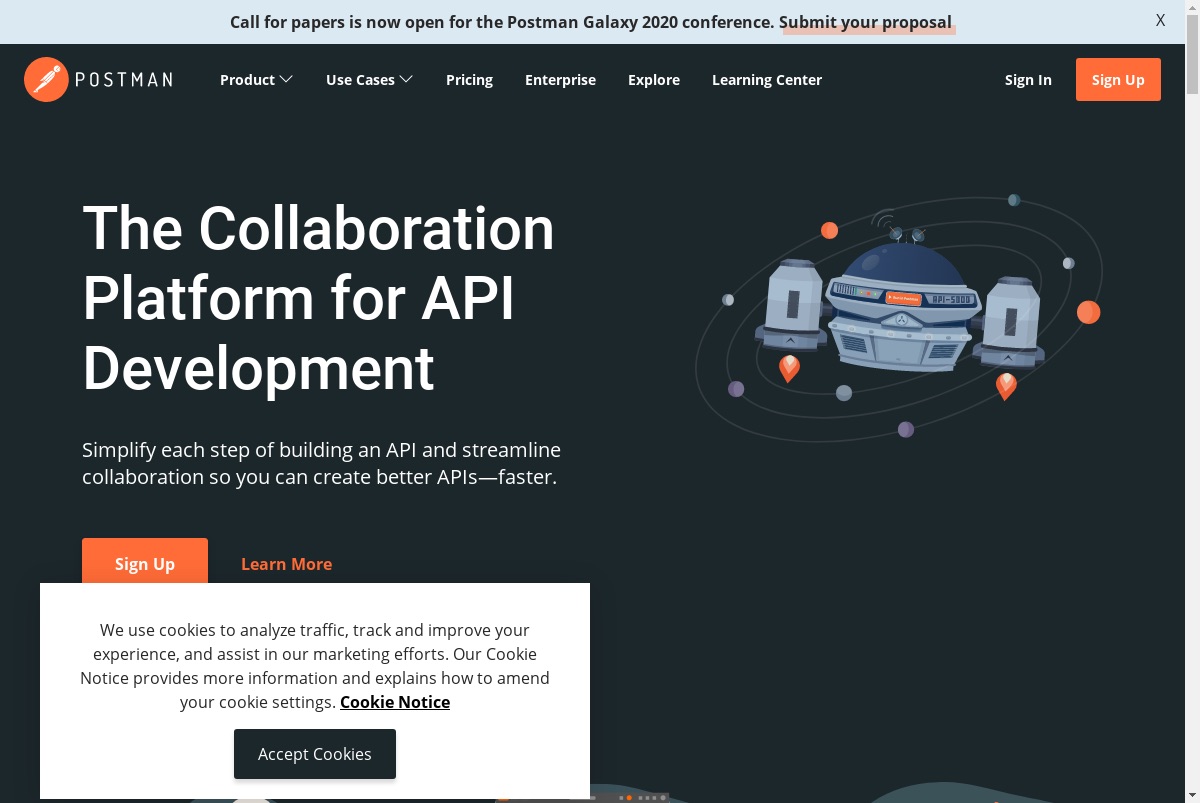Open the Explore menu item

654,80
